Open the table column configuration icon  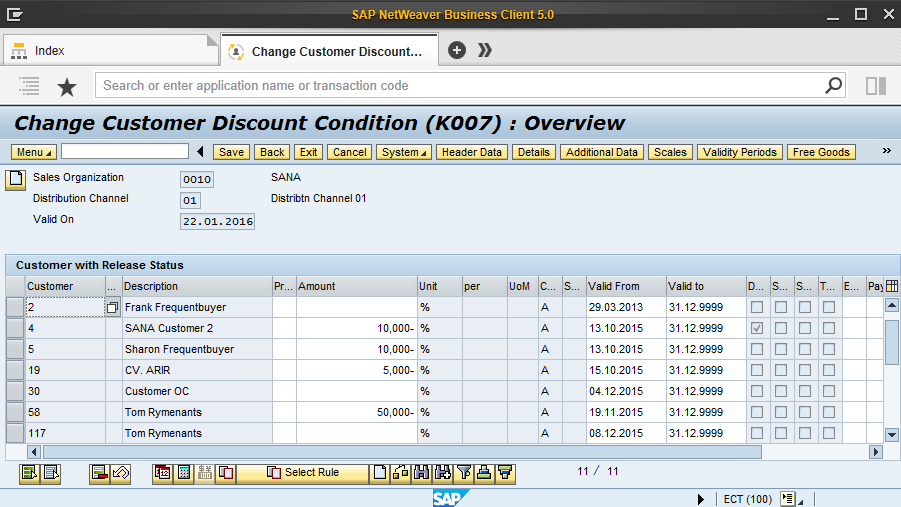[892, 286]
